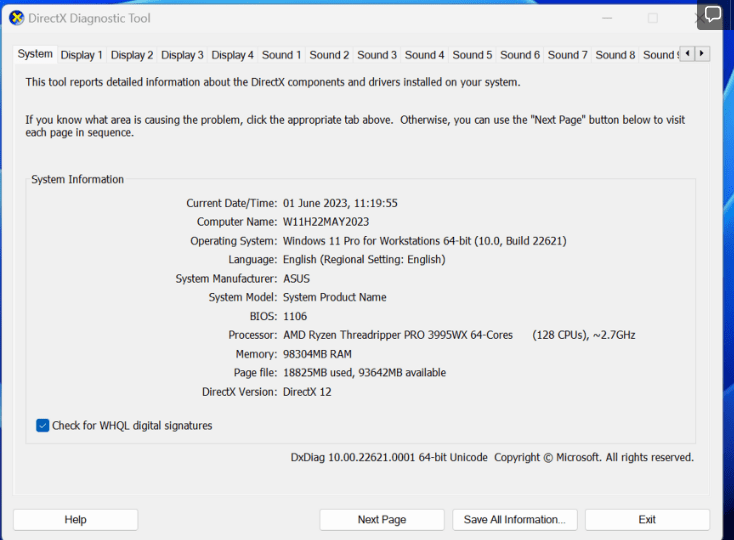Click the Computer Name value W11H22MAY2023
Screen dimensions: 734x540
(x=326, y=222)
